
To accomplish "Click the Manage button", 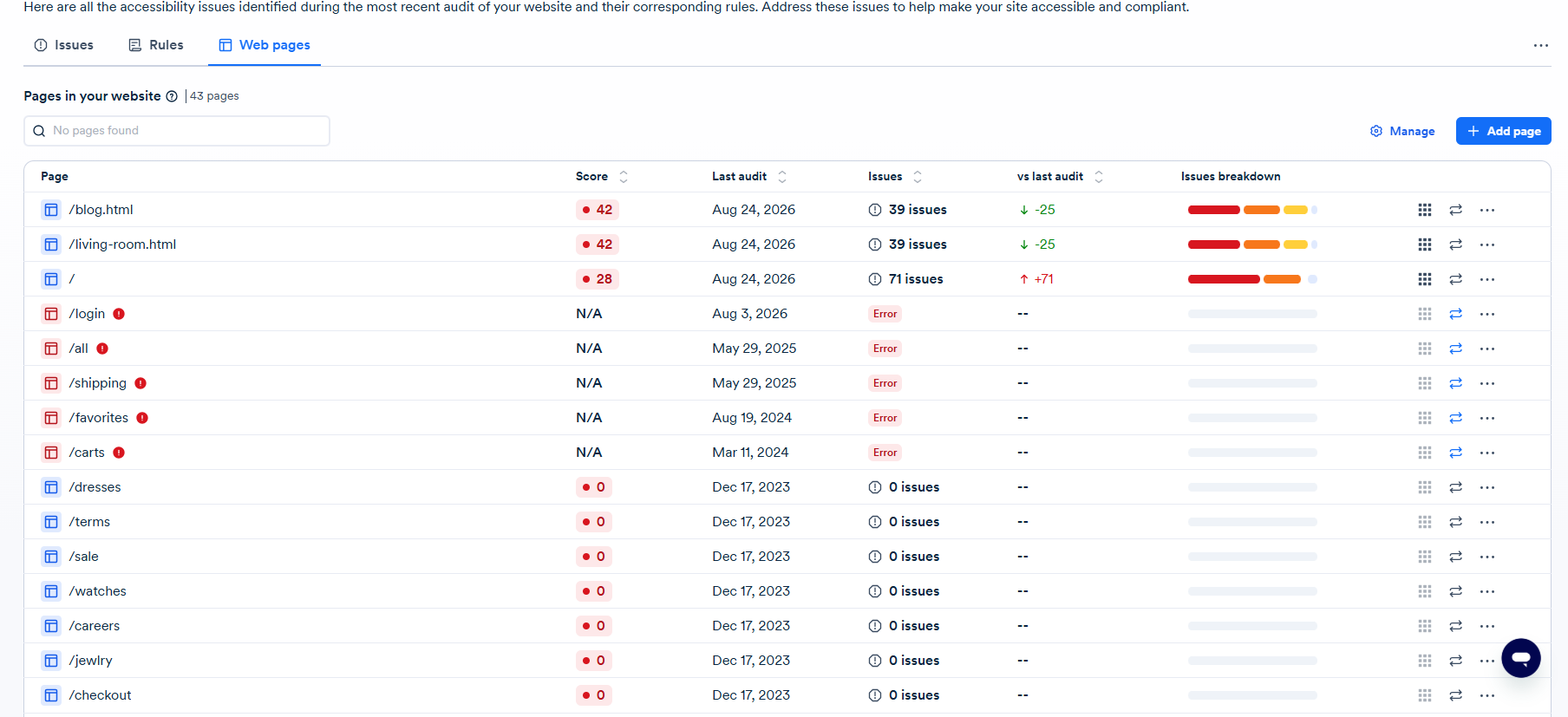I will pyautogui.click(x=1402, y=131).
